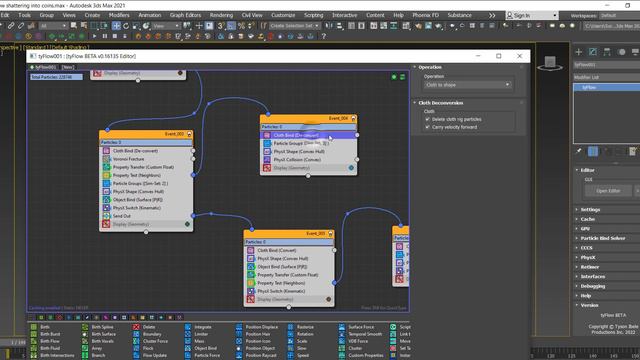Image resolution: width=640 pixels, height=360 pixels.
Task: Open the Scripting menu
Action: click(x=313, y=15)
